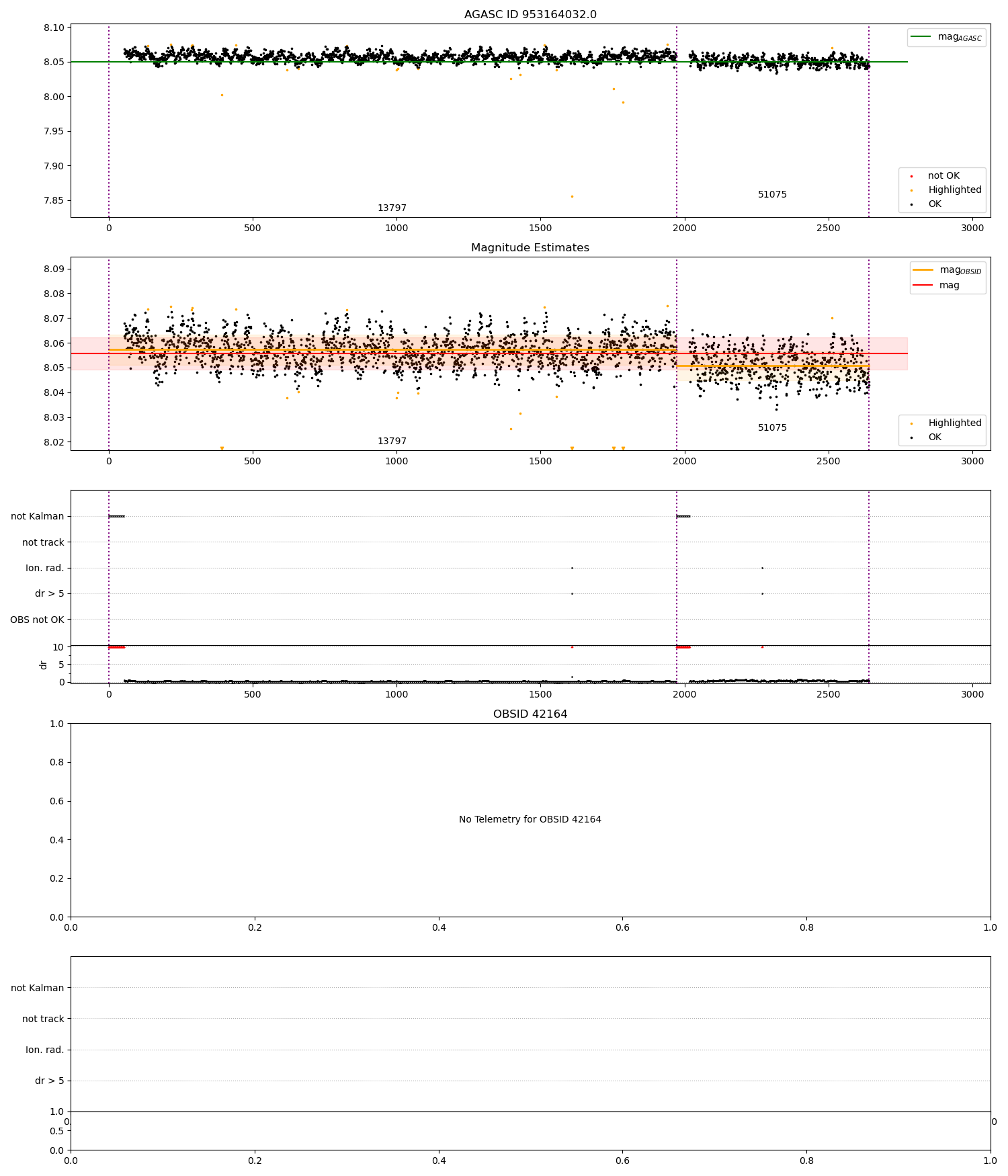This screenshot has width=1008, height=1176.
Task: Click the "not Kalman" label in the third plot
Action: 38,517
